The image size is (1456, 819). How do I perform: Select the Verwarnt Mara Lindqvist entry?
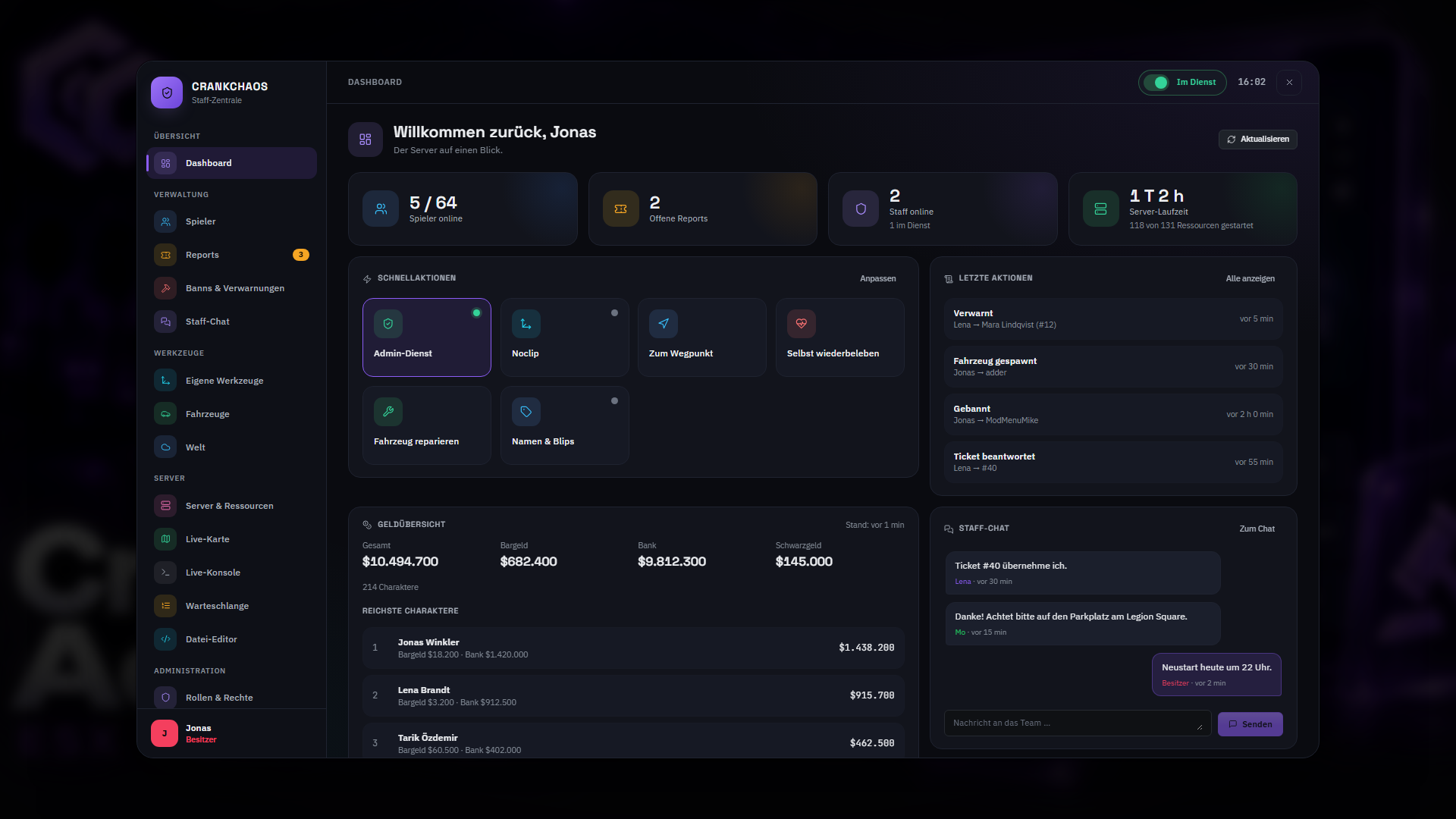tap(1113, 318)
